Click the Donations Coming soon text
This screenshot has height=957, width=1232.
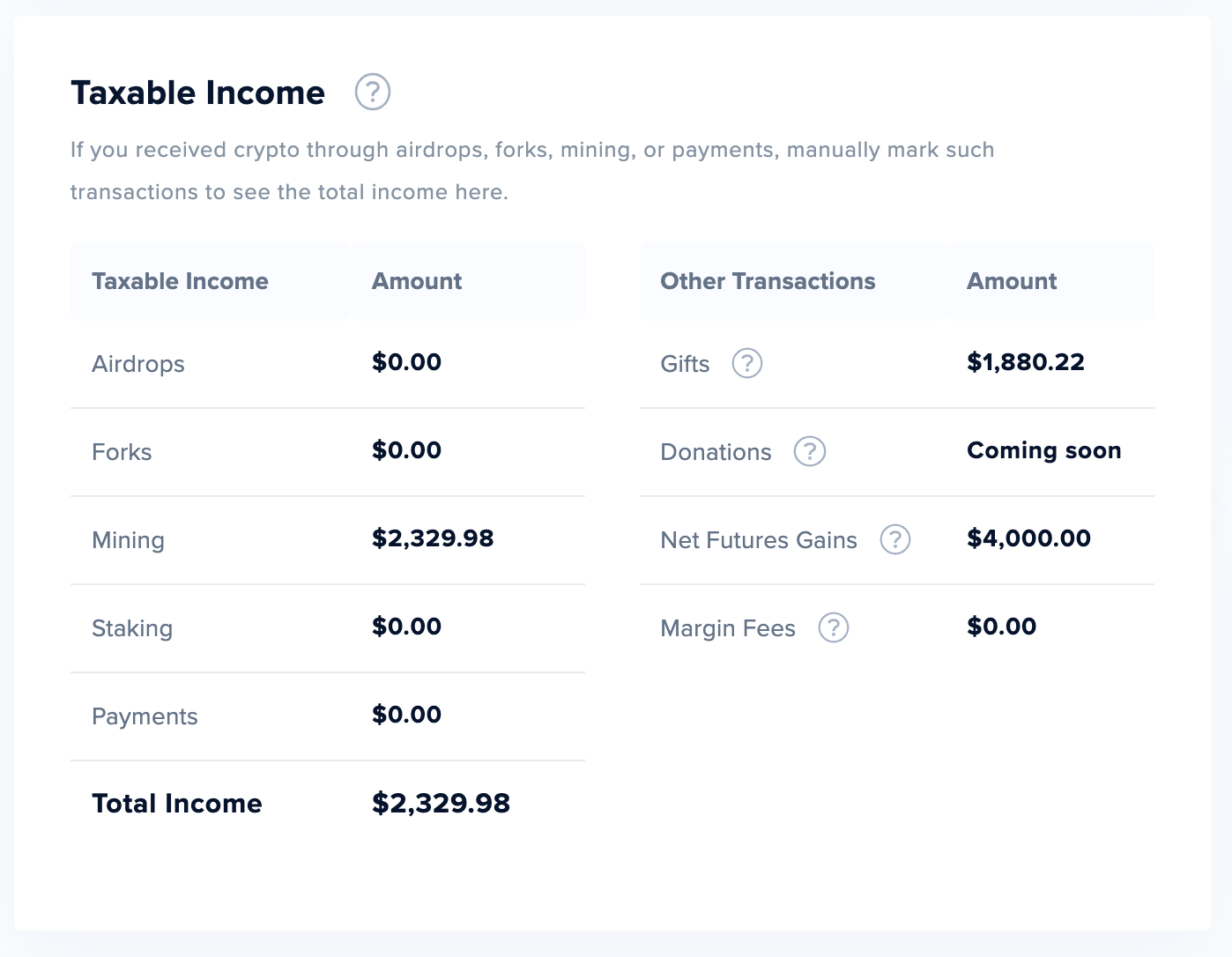pos(1044,450)
